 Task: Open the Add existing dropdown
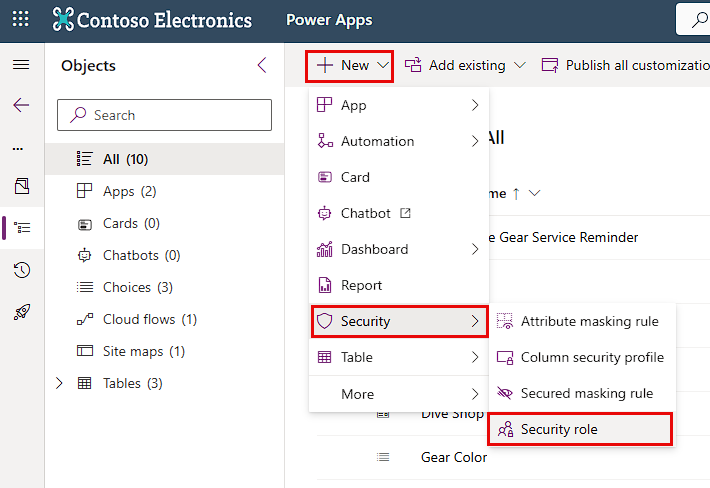click(466, 65)
